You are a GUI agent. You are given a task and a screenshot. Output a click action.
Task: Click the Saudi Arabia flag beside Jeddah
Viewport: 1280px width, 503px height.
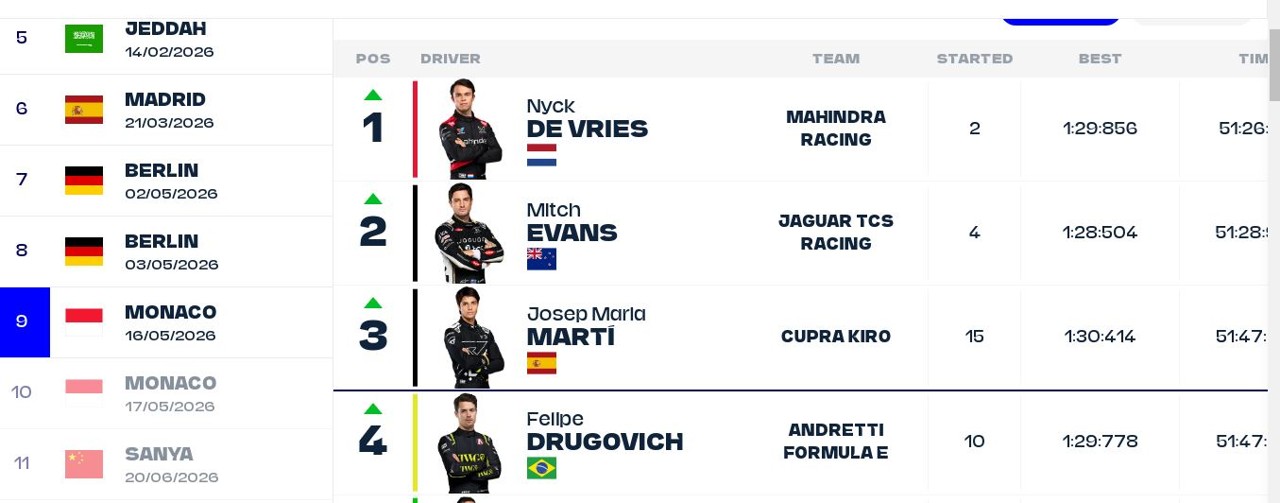84,39
